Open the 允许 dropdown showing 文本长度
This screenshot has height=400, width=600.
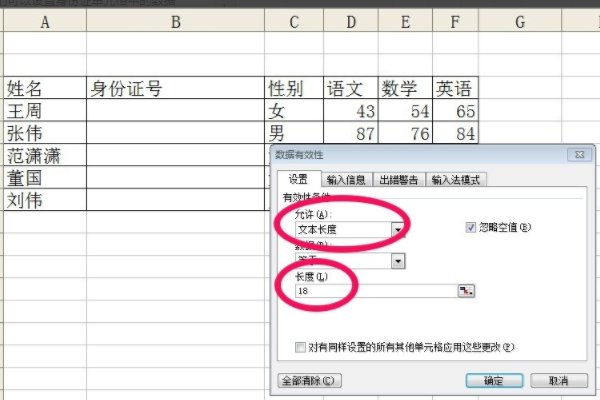[398, 230]
